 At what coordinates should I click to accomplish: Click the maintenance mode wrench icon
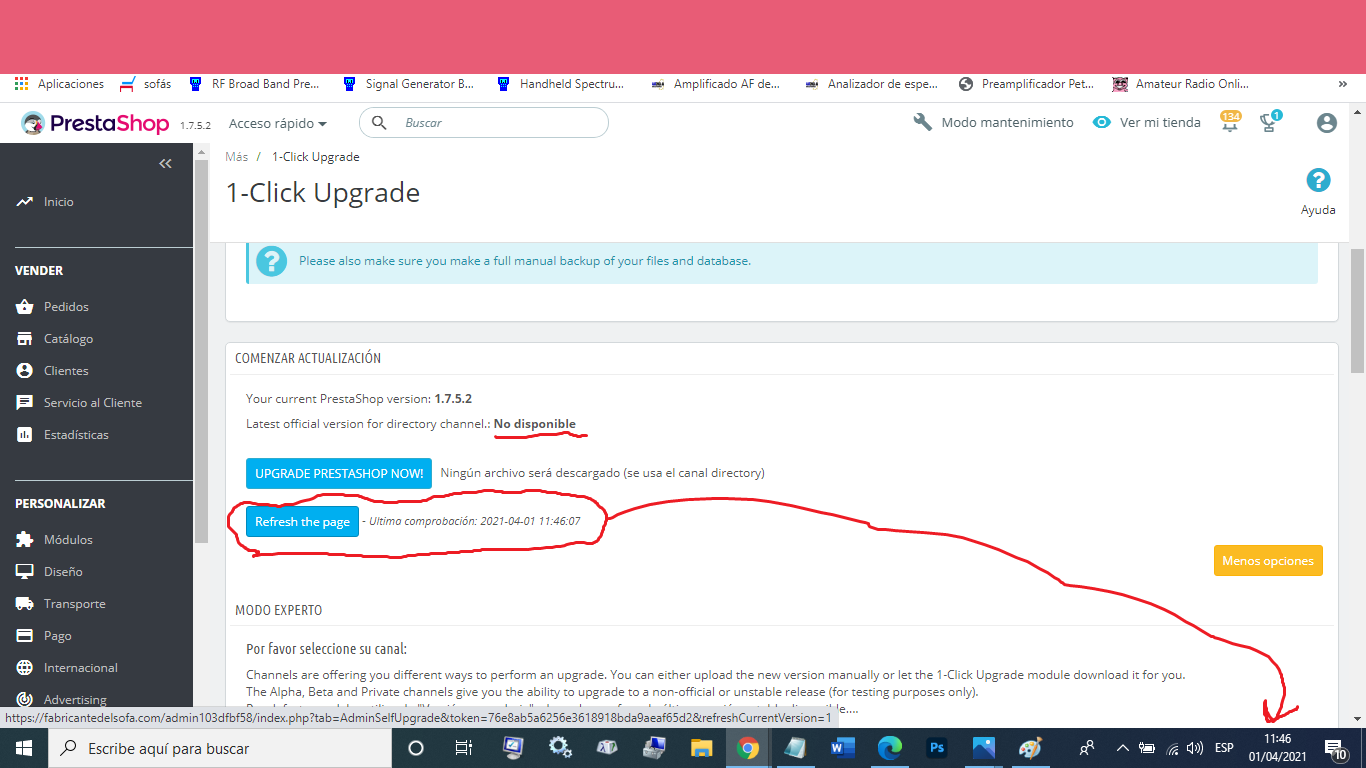point(921,121)
